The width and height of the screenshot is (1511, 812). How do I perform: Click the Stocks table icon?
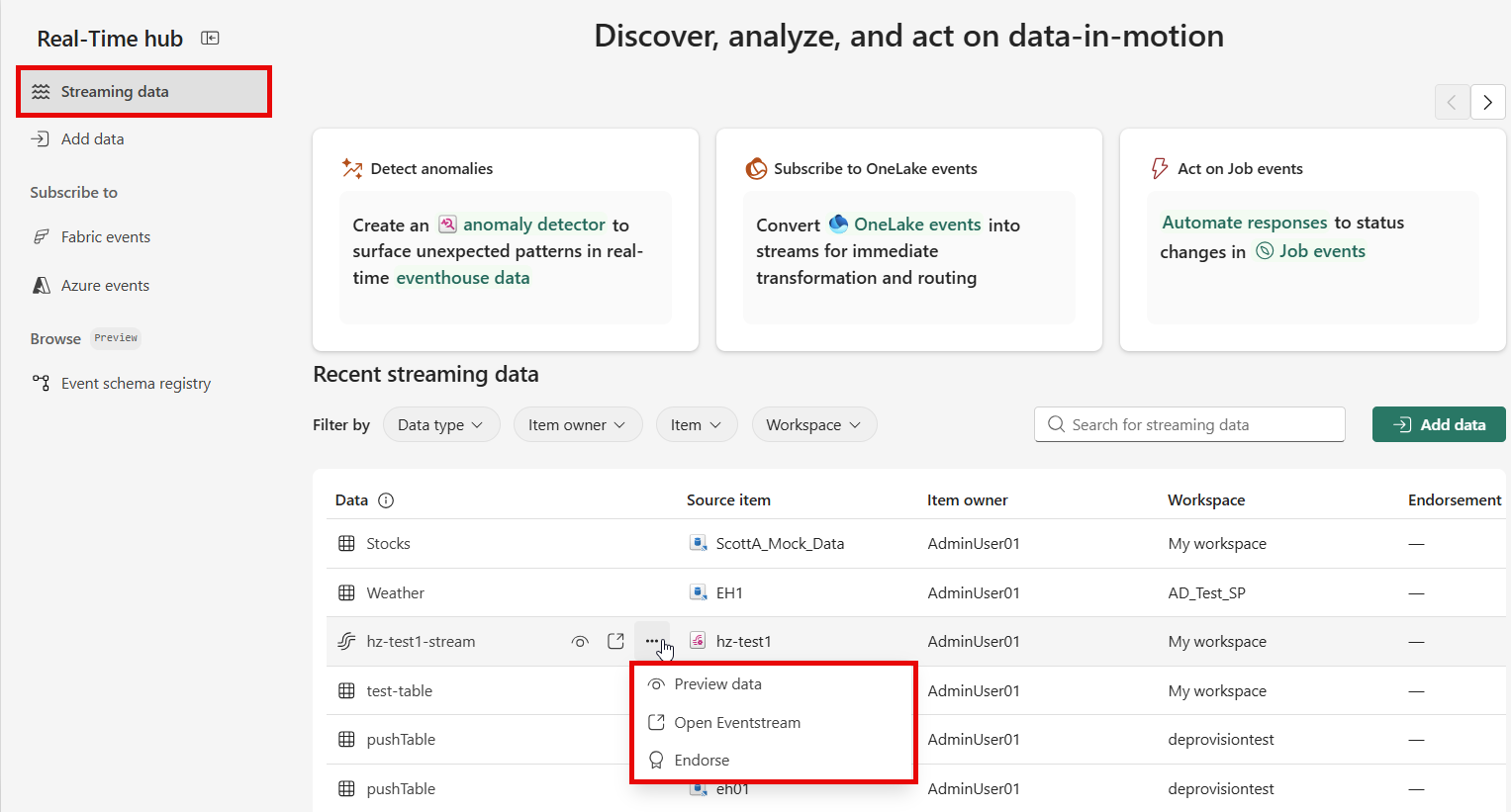[x=346, y=544]
